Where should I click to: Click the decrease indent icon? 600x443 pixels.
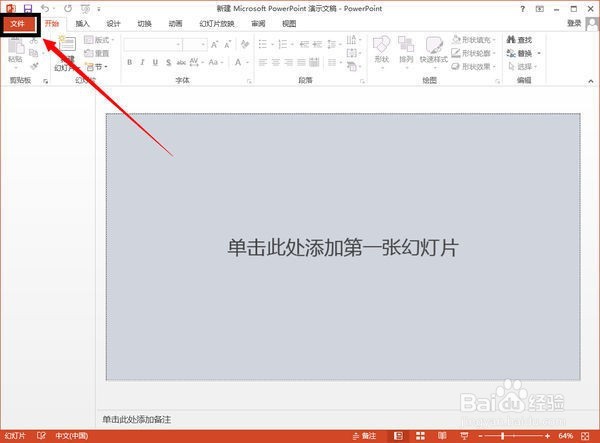(x=304, y=44)
